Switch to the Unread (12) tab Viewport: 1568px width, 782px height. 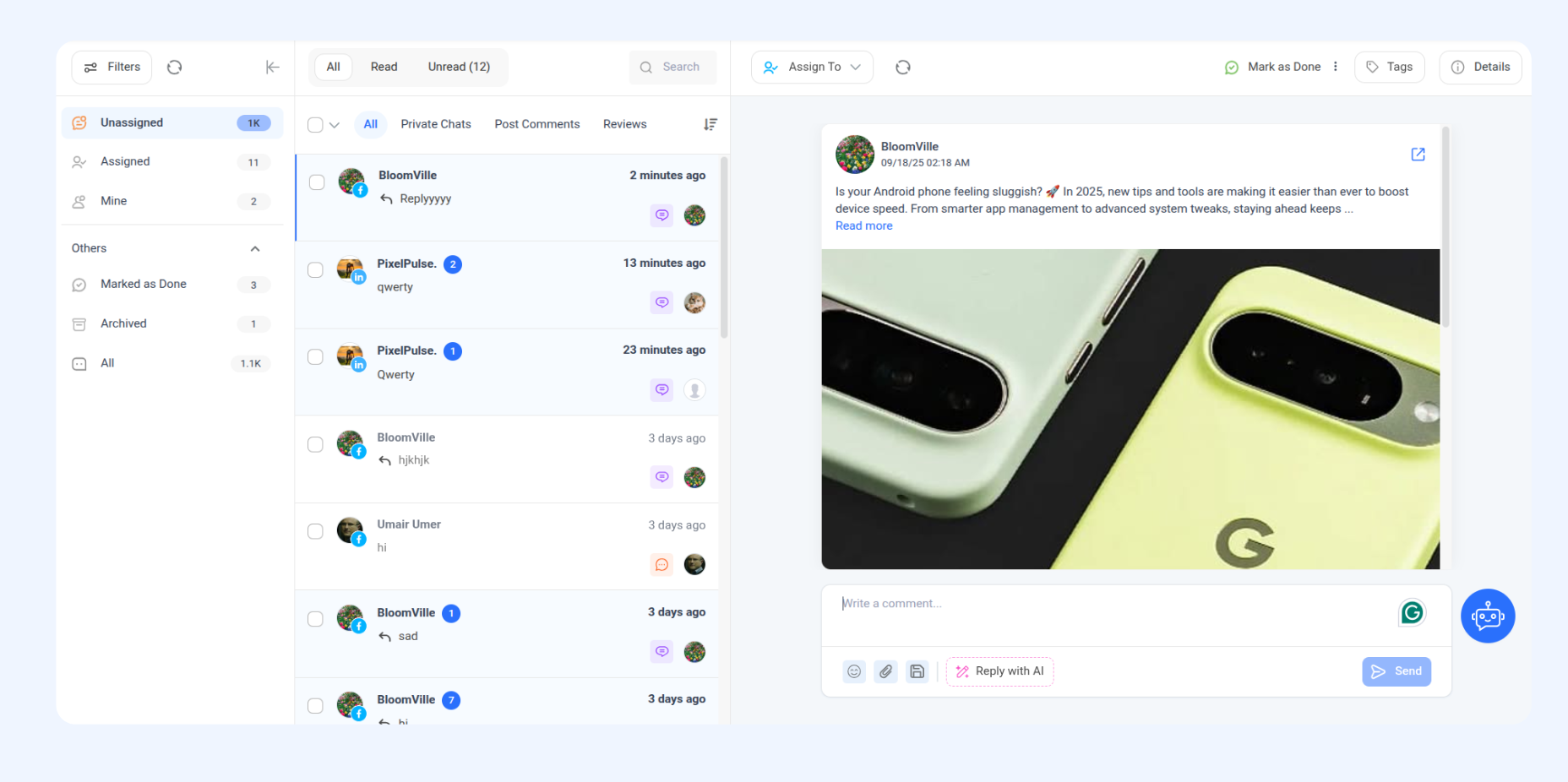click(x=459, y=67)
